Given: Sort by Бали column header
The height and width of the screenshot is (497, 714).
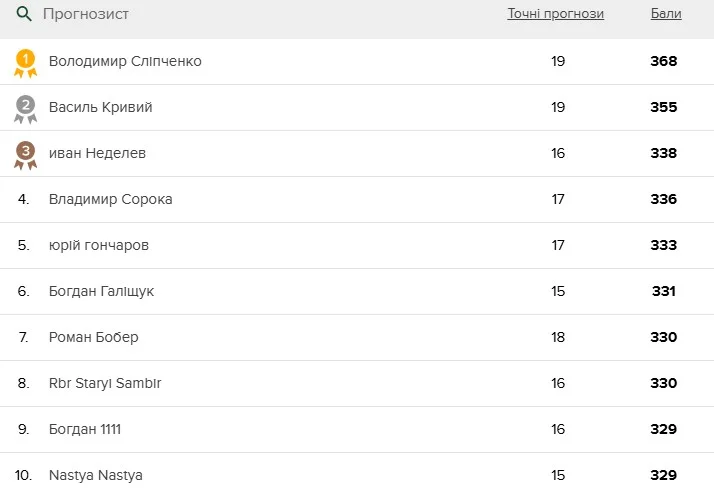Looking at the screenshot, I should pyautogui.click(x=666, y=14).
